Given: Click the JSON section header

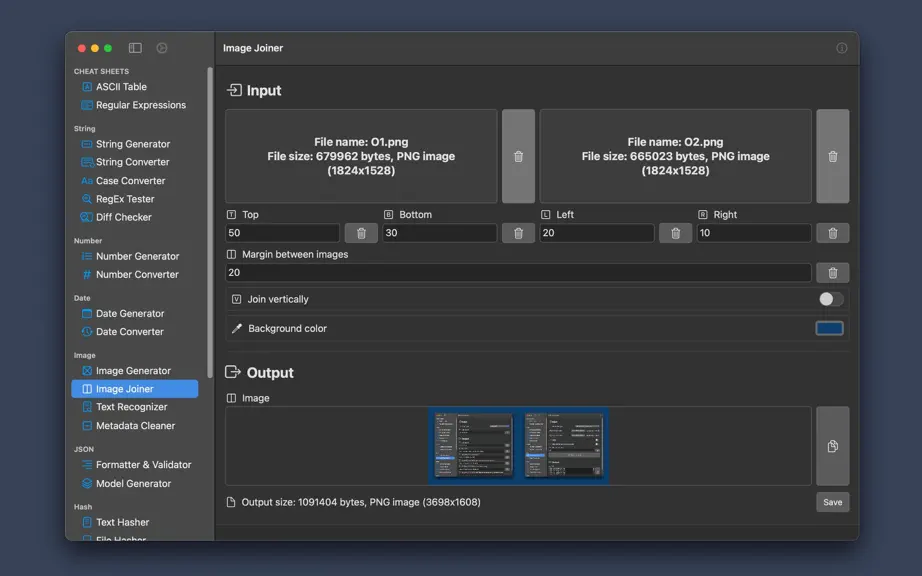Looking at the screenshot, I should pyautogui.click(x=83, y=449).
